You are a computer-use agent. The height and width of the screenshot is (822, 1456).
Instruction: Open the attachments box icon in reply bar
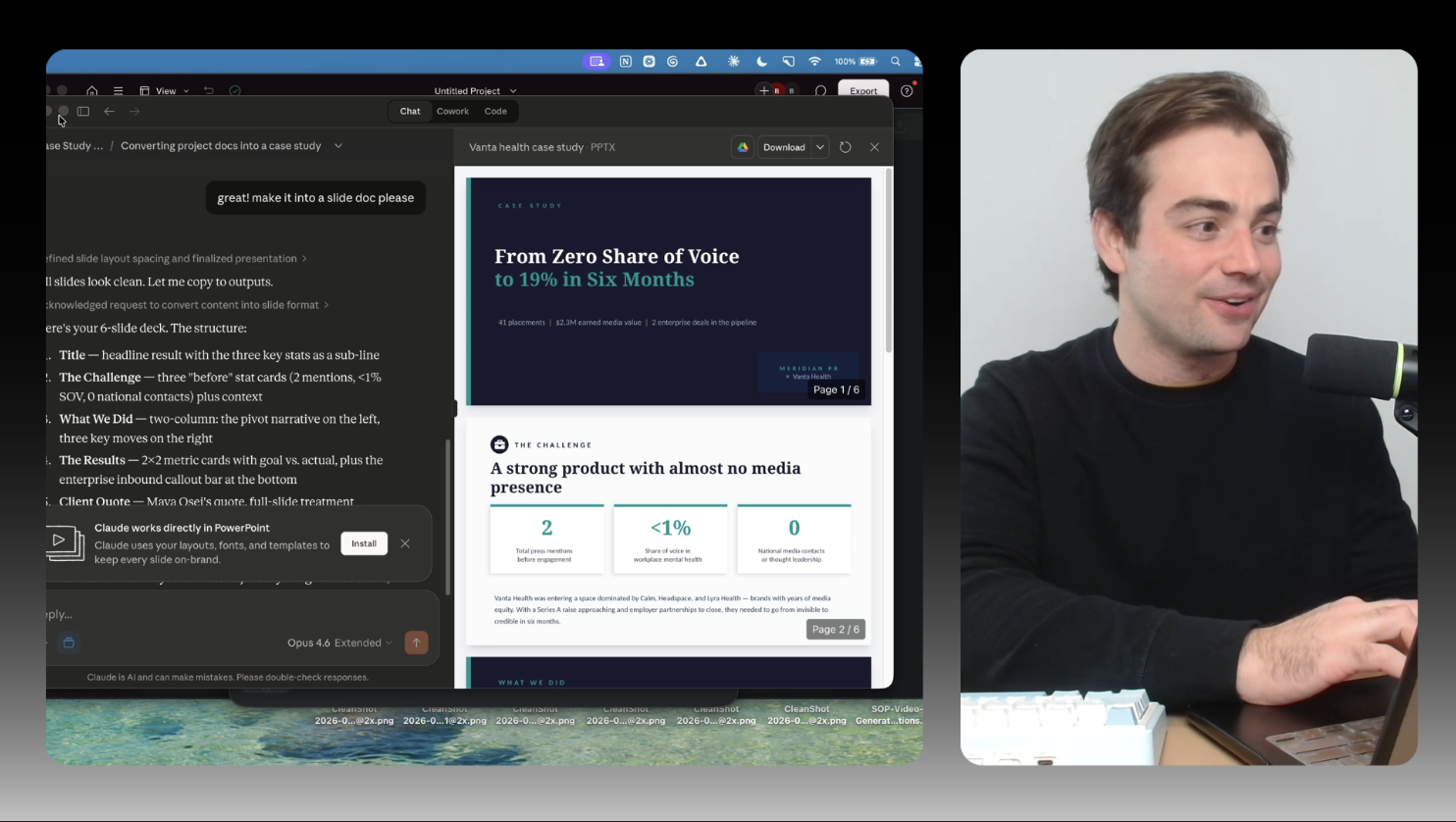coord(69,642)
